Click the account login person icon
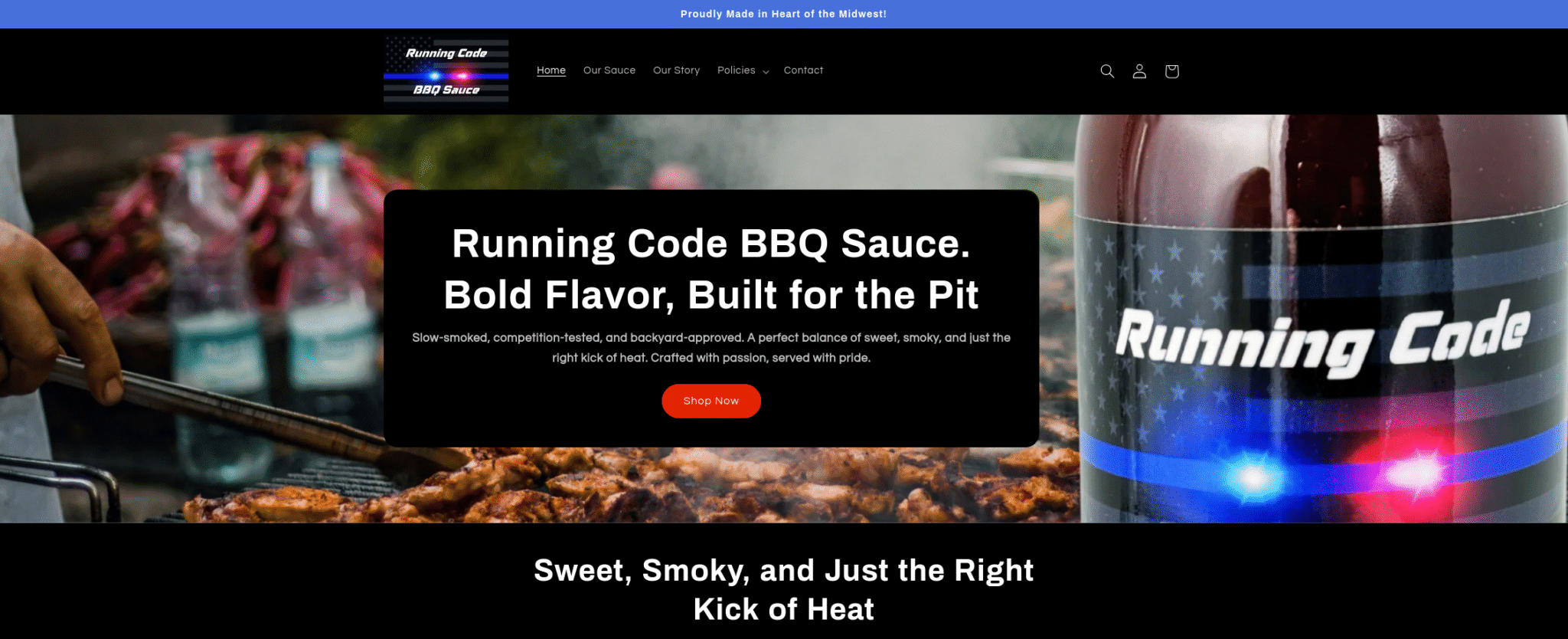Image resolution: width=1568 pixels, height=639 pixels. coord(1139,71)
